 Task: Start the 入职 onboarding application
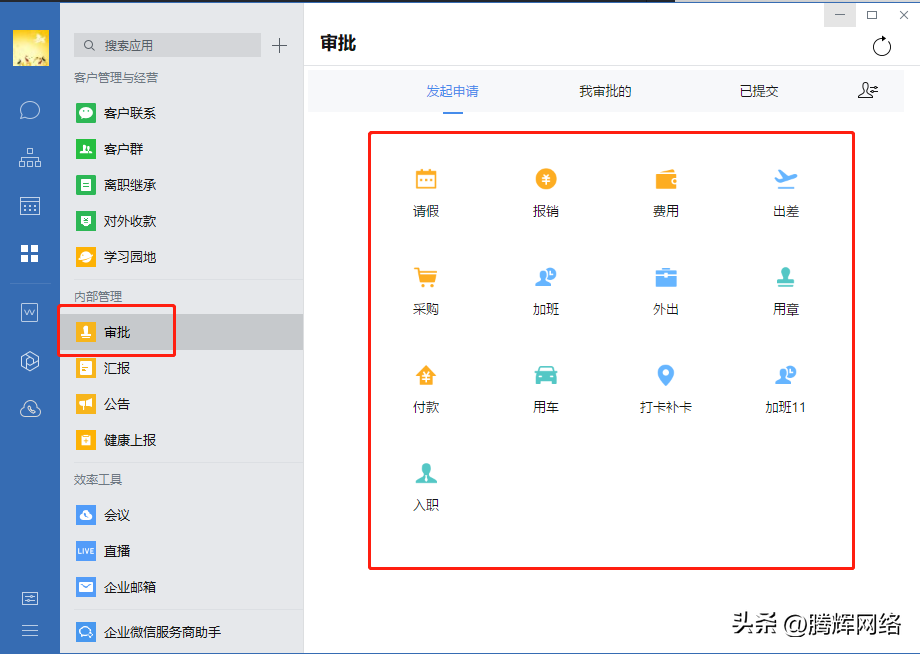[426, 487]
